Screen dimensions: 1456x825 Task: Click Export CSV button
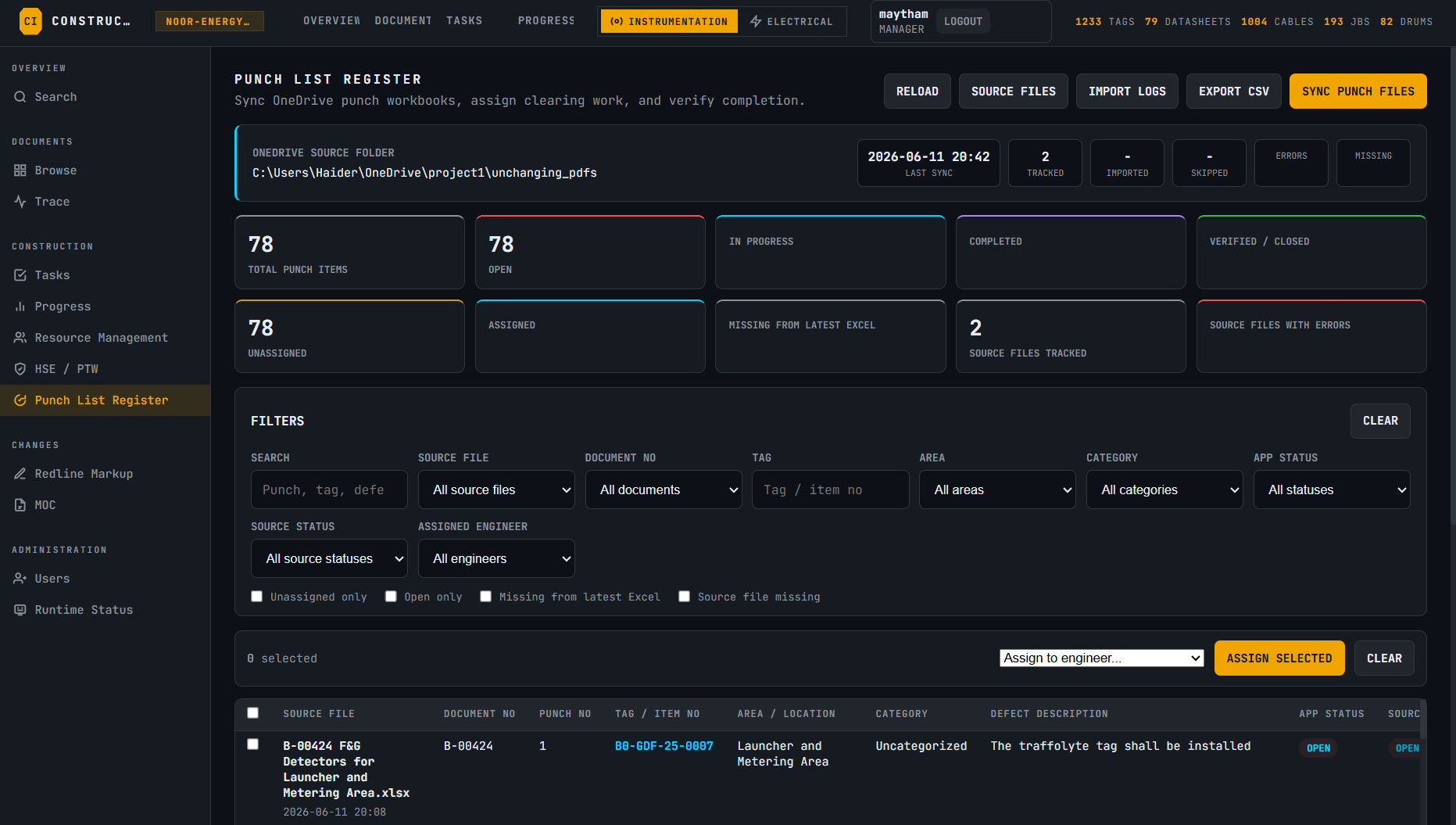[x=1234, y=91]
